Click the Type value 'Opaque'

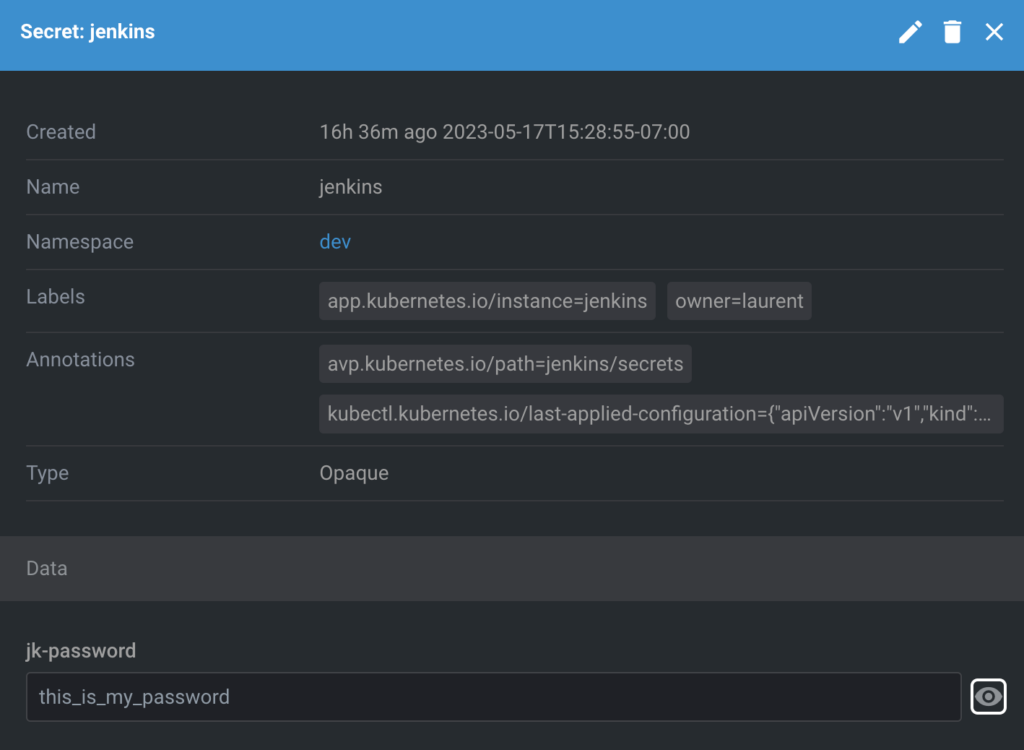click(354, 473)
